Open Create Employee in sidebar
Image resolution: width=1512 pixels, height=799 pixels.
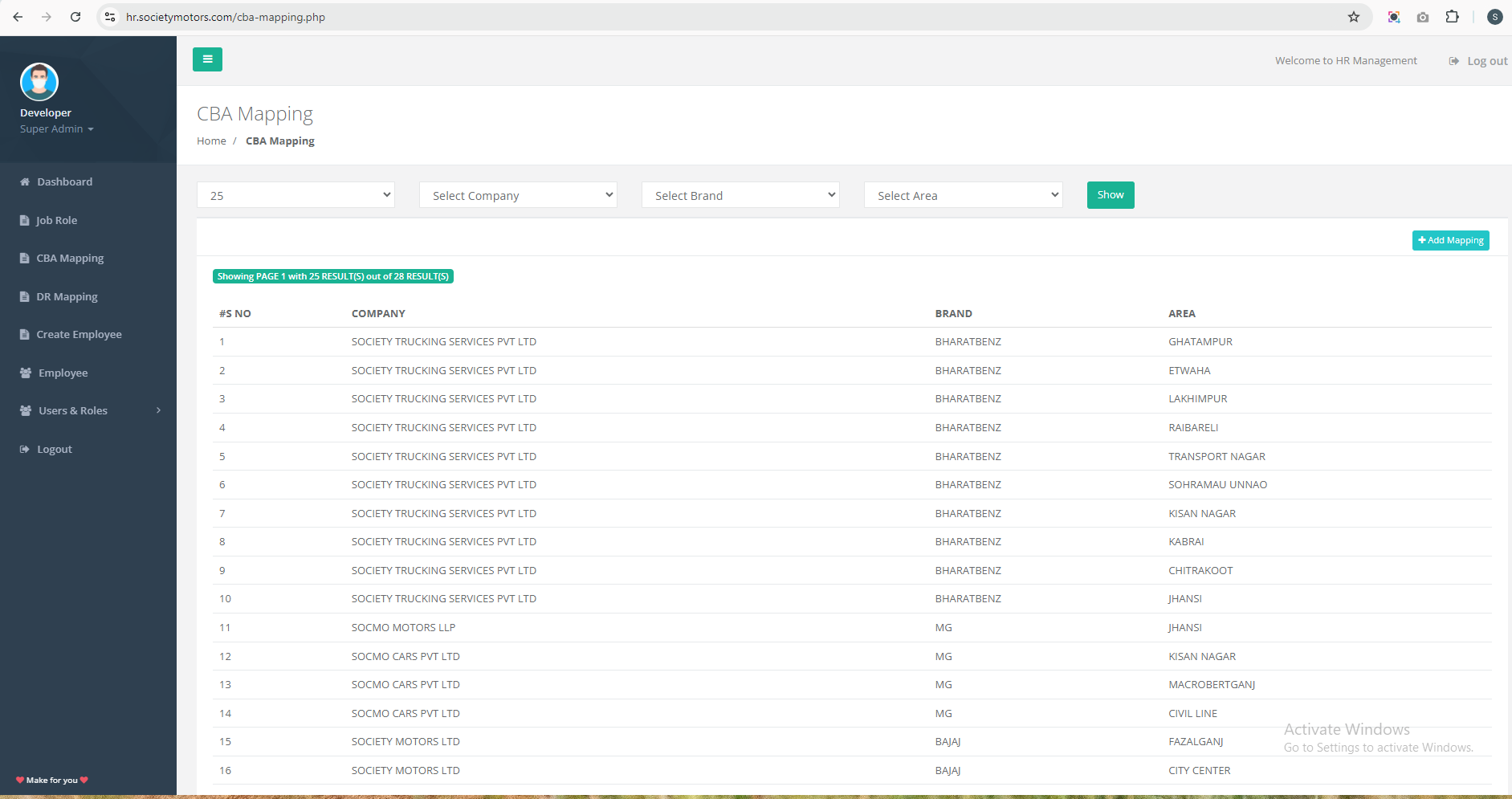click(79, 335)
